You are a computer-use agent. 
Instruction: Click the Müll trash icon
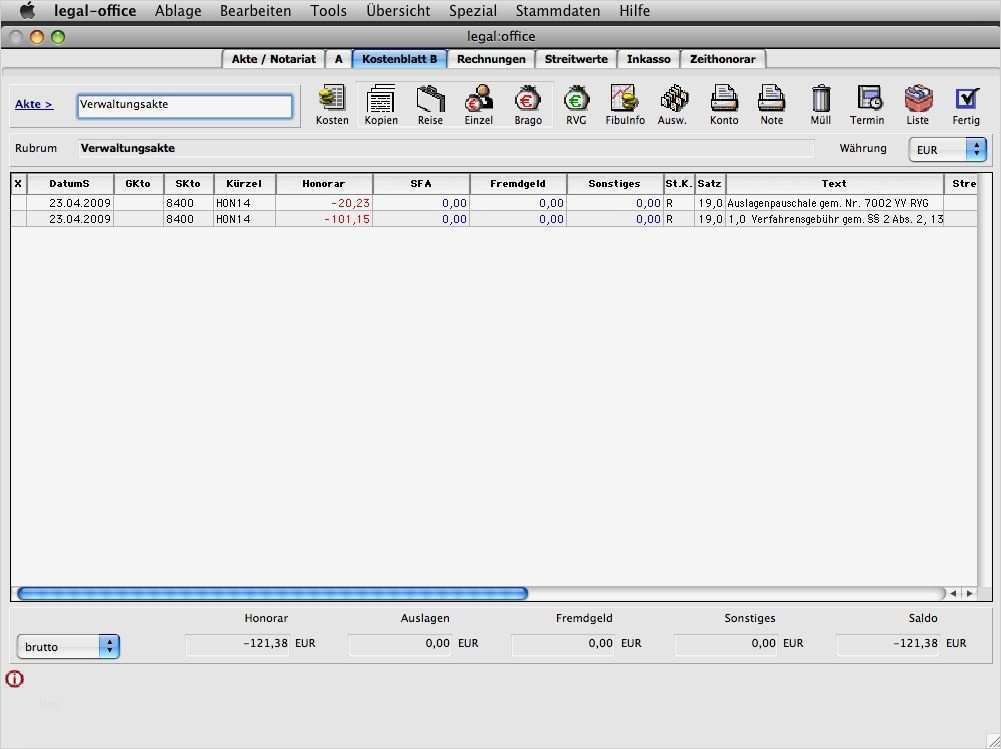[x=820, y=105]
